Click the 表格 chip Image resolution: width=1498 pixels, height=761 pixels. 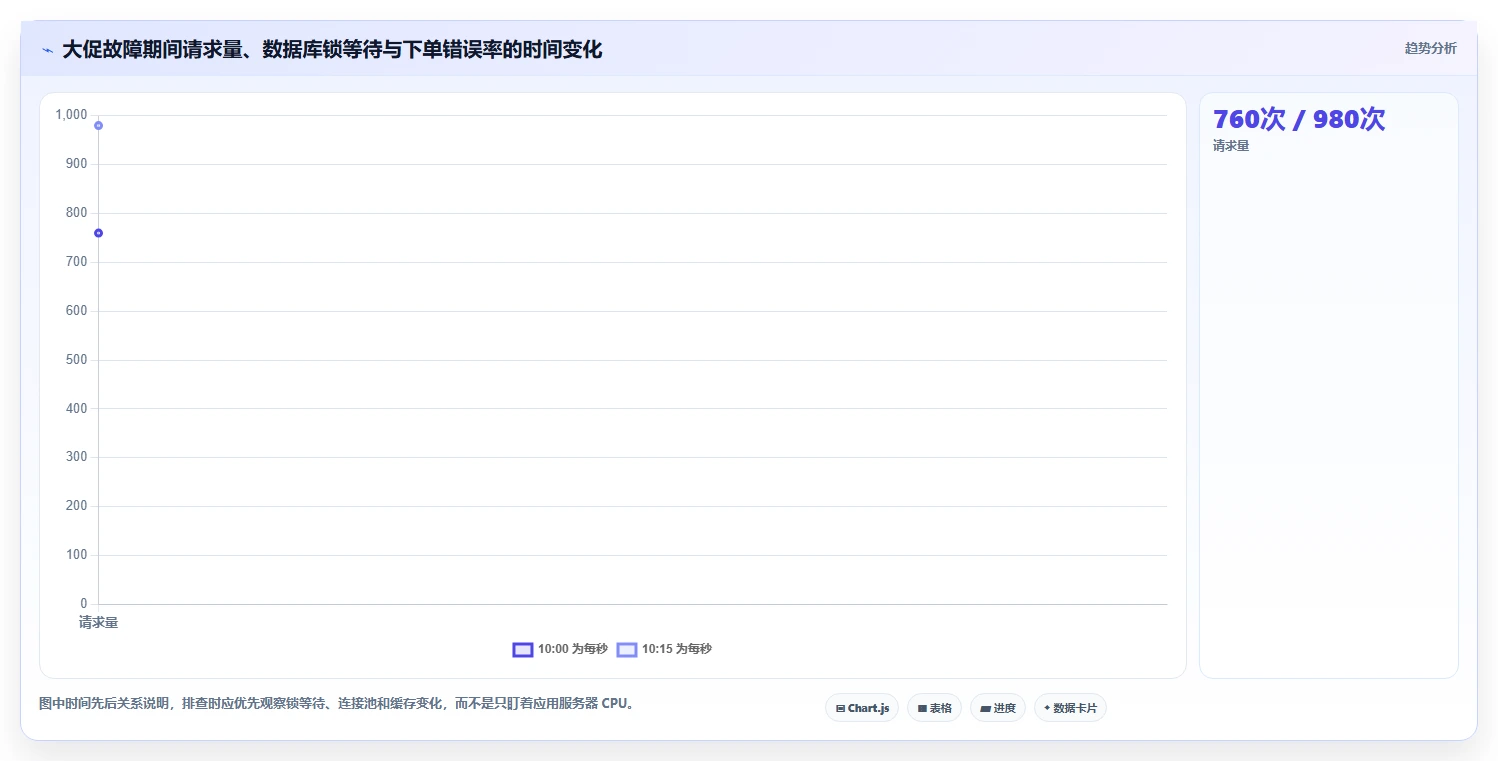[934, 708]
